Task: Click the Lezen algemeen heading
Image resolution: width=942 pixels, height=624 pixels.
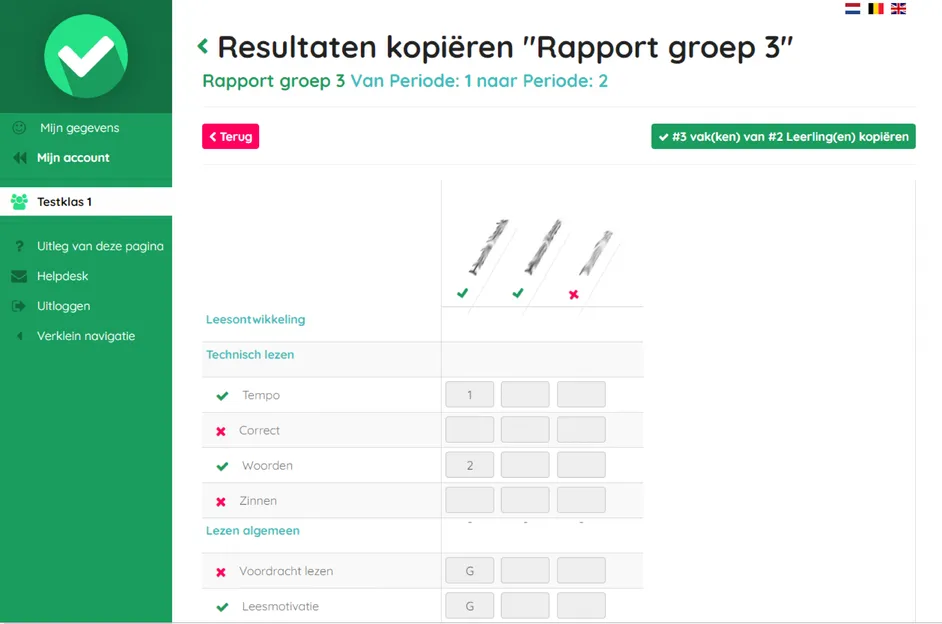Action: [x=252, y=530]
